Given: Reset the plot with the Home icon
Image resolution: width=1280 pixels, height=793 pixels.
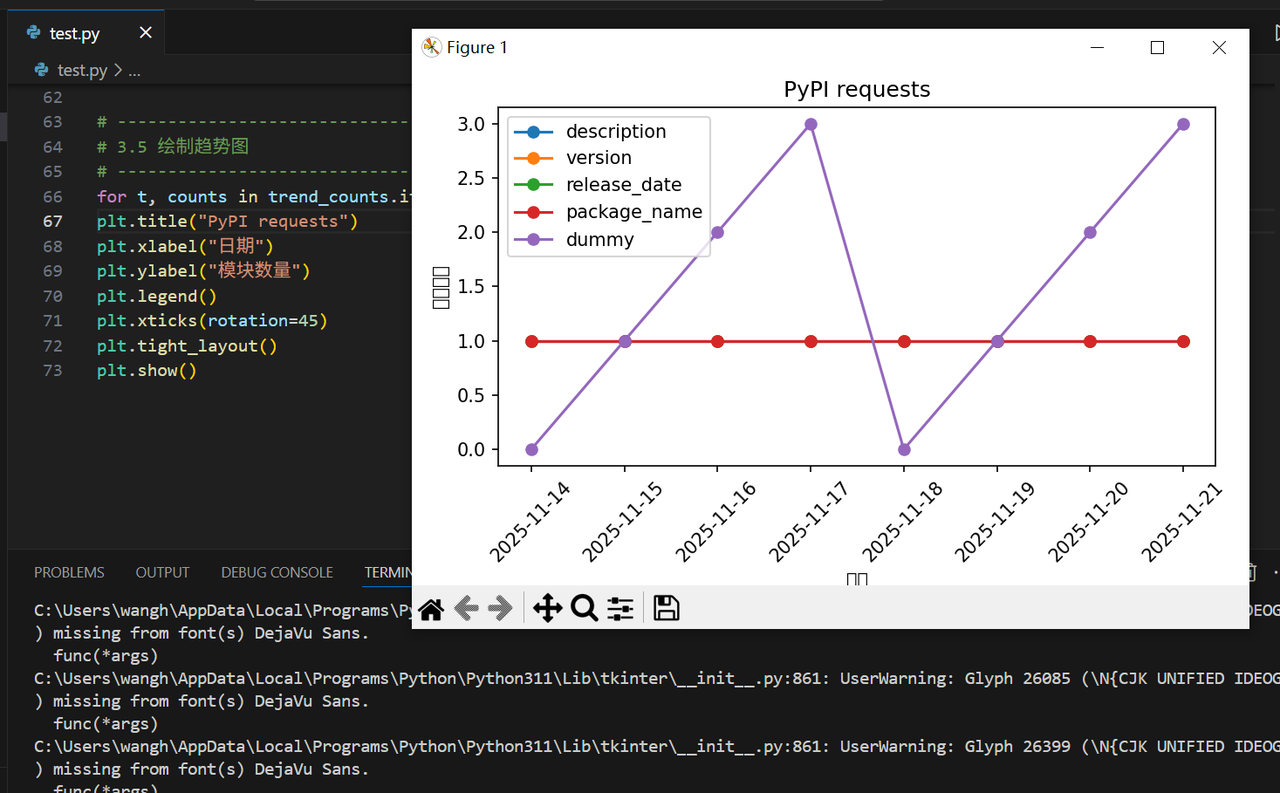Looking at the screenshot, I should click(431, 608).
